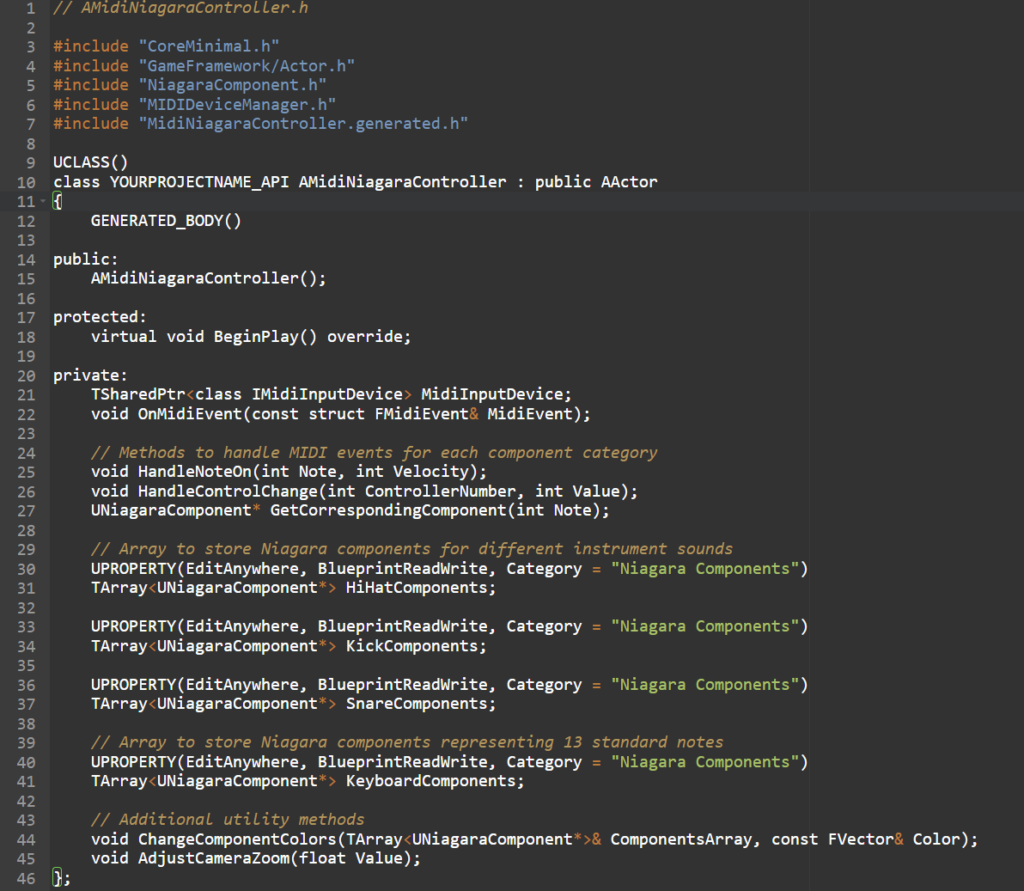Click the SnareComponents array declaration

[x=293, y=704]
